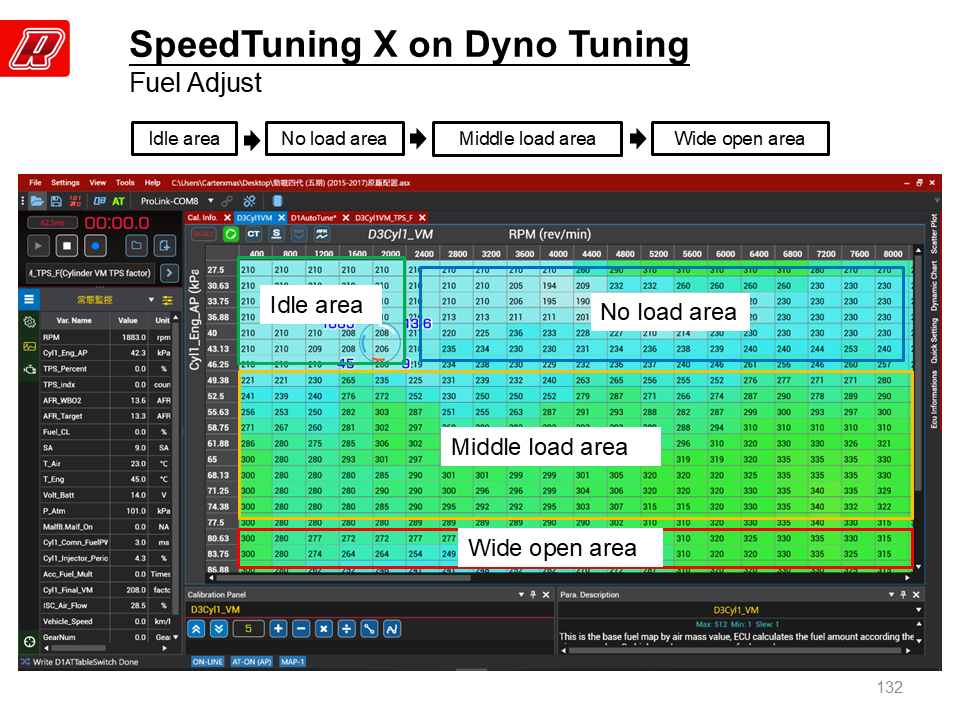Click the green refresh icon above the map
Image resolution: width=960 pixels, height=720 pixels.
pos(231,234)
